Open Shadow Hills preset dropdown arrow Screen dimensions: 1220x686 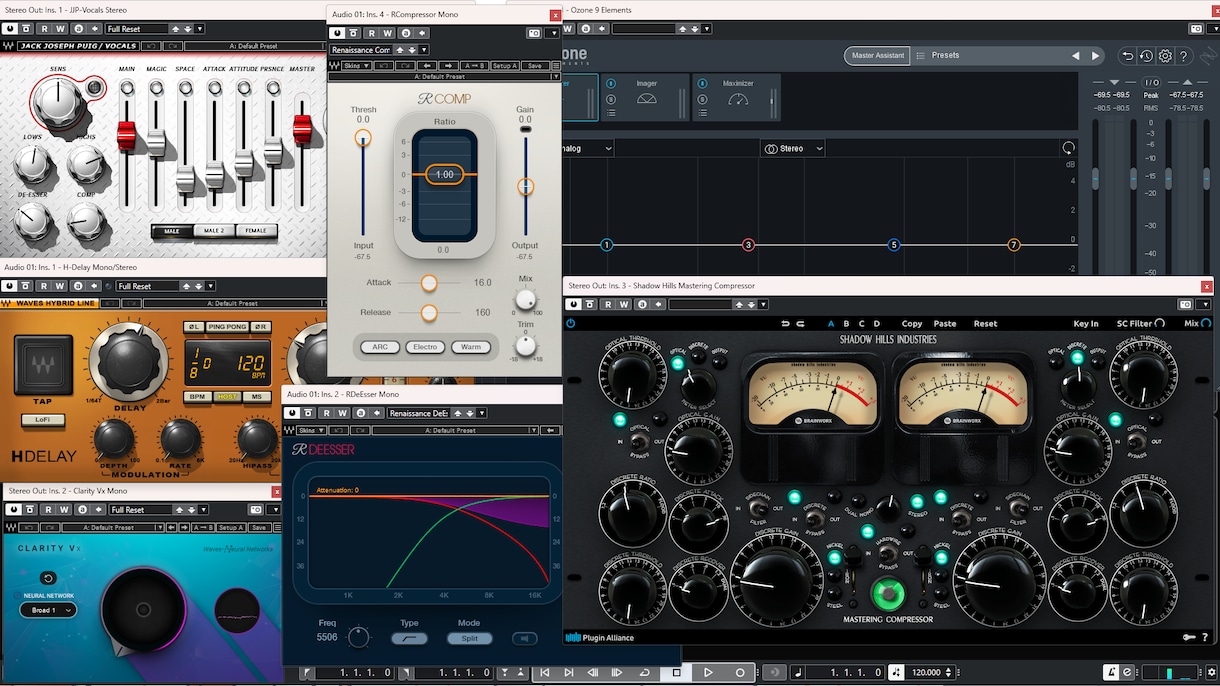tap(765, 304)
